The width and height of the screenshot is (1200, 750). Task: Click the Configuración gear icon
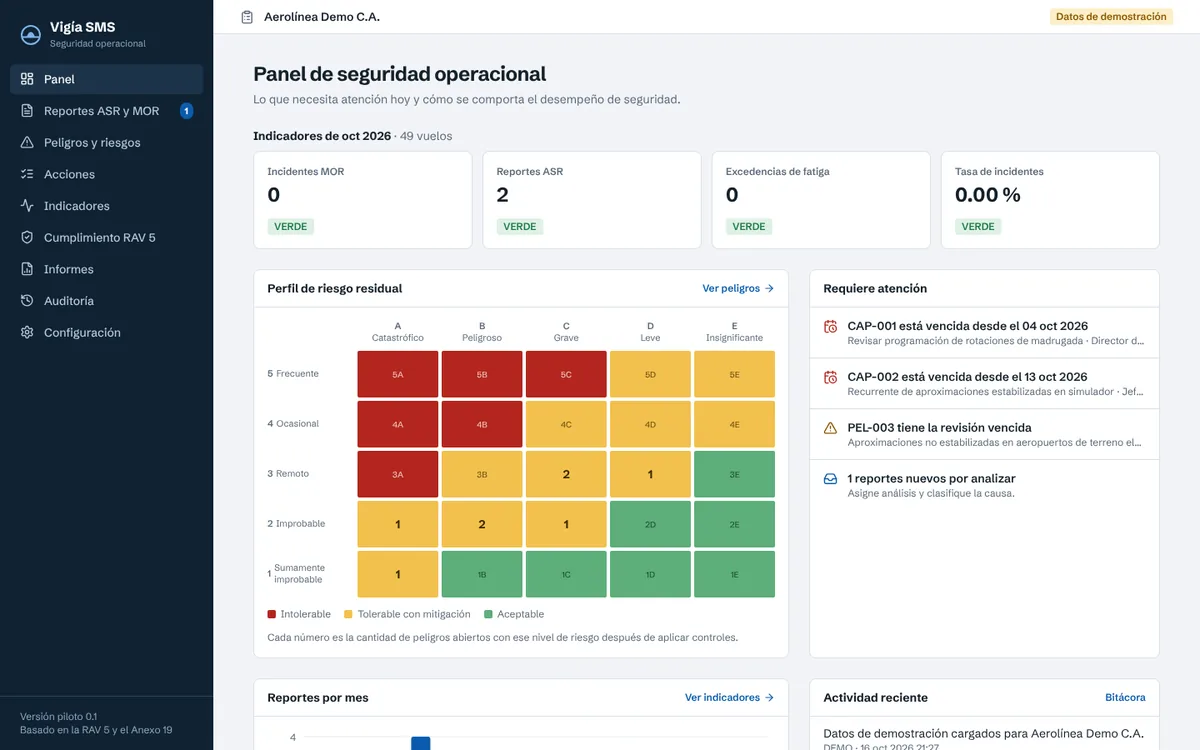click(27, 333)
